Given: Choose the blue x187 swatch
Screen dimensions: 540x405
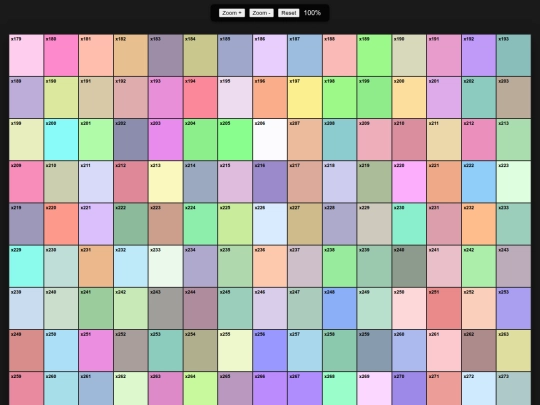Looking at the screenshot, I should (305, 55).
